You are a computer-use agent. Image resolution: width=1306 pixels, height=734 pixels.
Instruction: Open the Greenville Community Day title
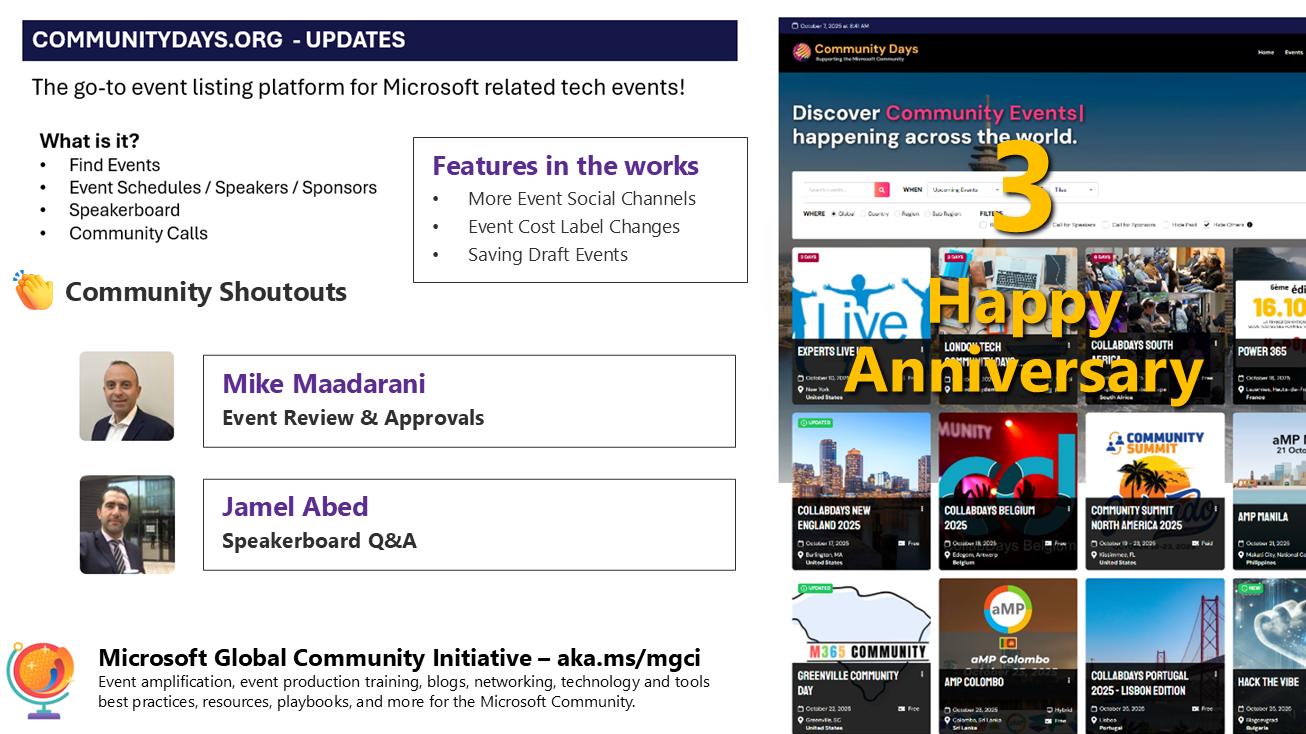click(848, 682)
